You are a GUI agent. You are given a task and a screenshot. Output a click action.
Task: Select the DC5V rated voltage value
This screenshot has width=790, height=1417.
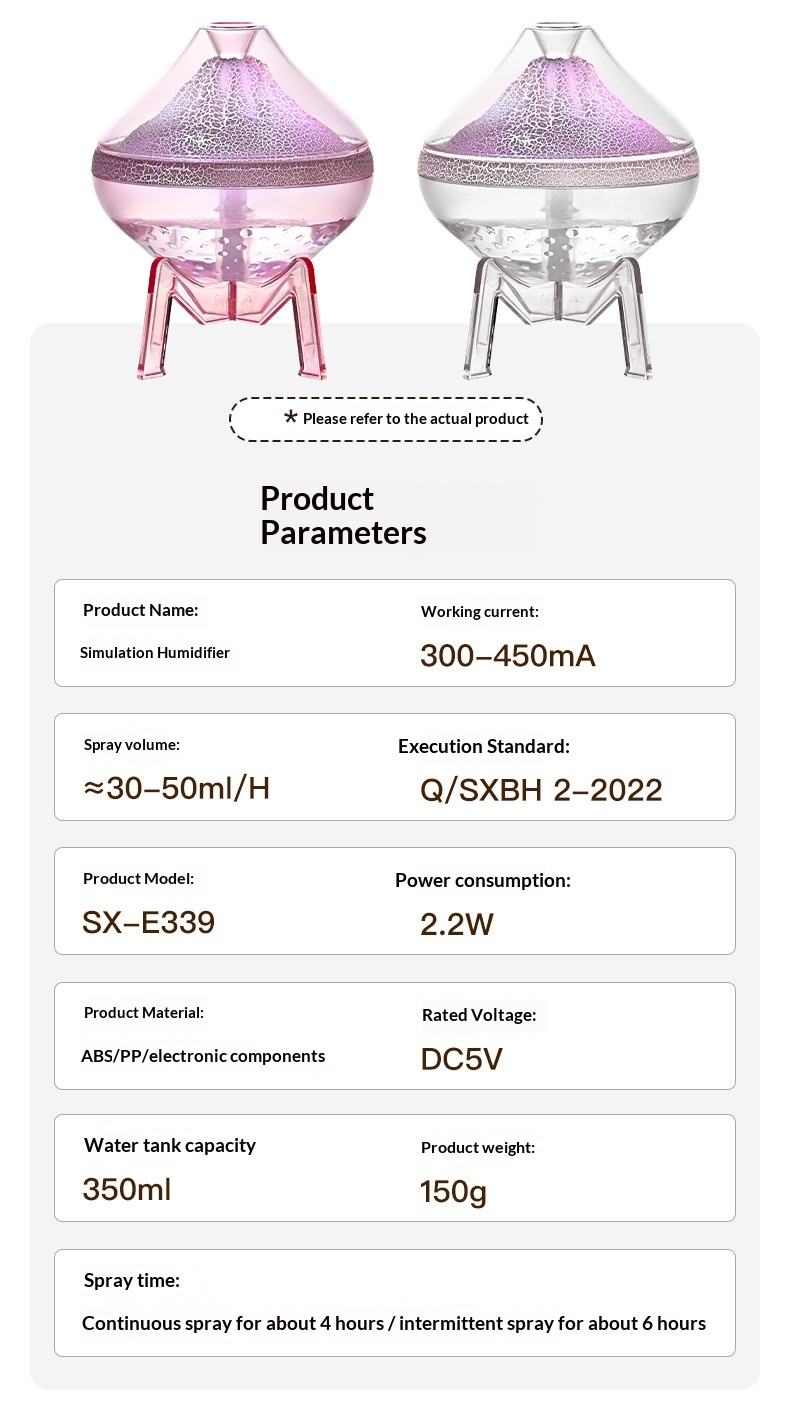pos(461,1059)
